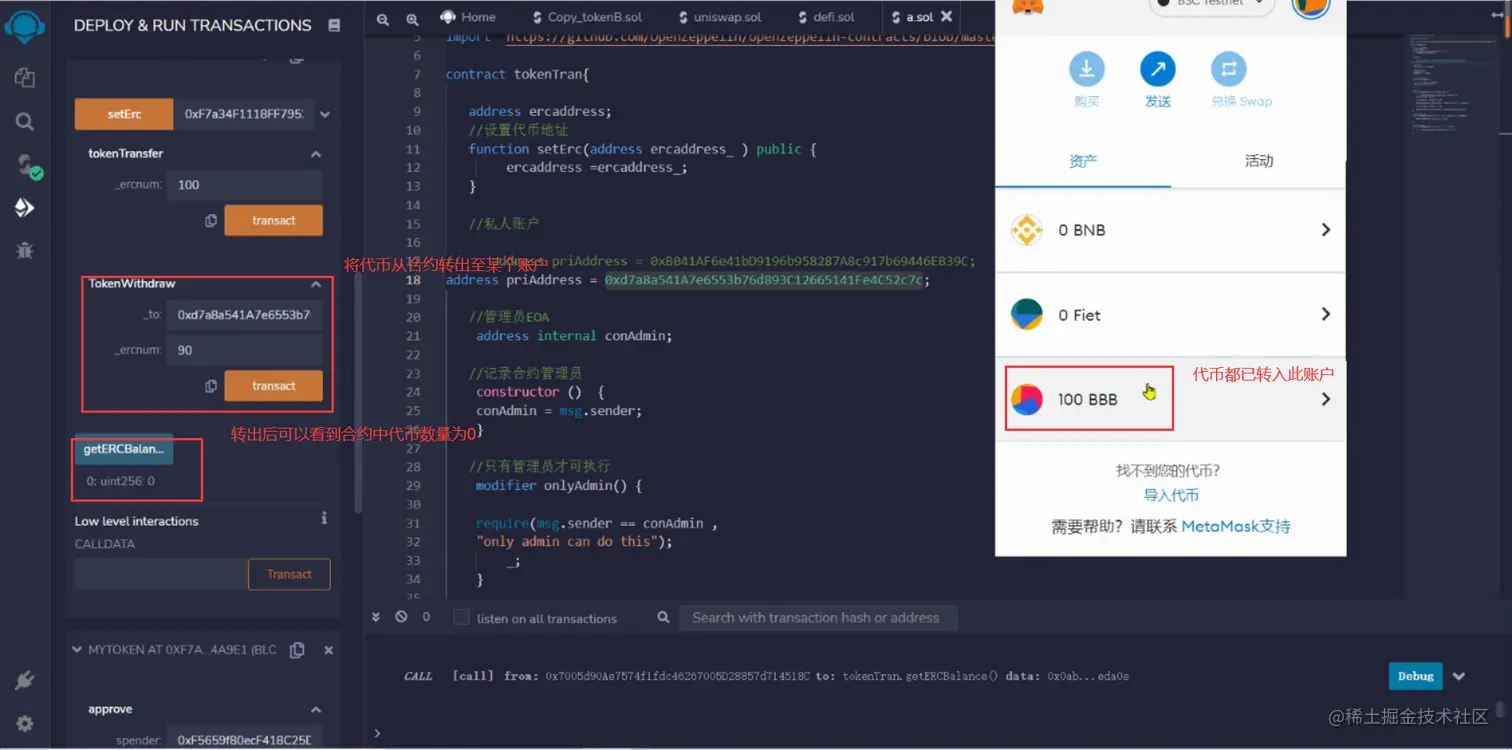Select MetaMask Assets (资产) tab
Screen dimensions: 1512x750
pyautogui.click(x=1083, y=161)
